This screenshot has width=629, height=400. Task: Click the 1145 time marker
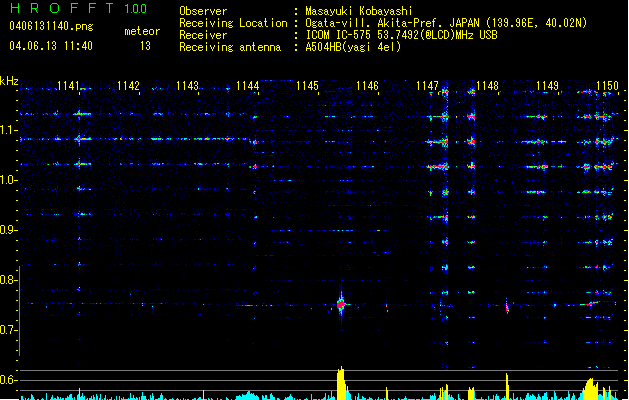click(307, 86)
